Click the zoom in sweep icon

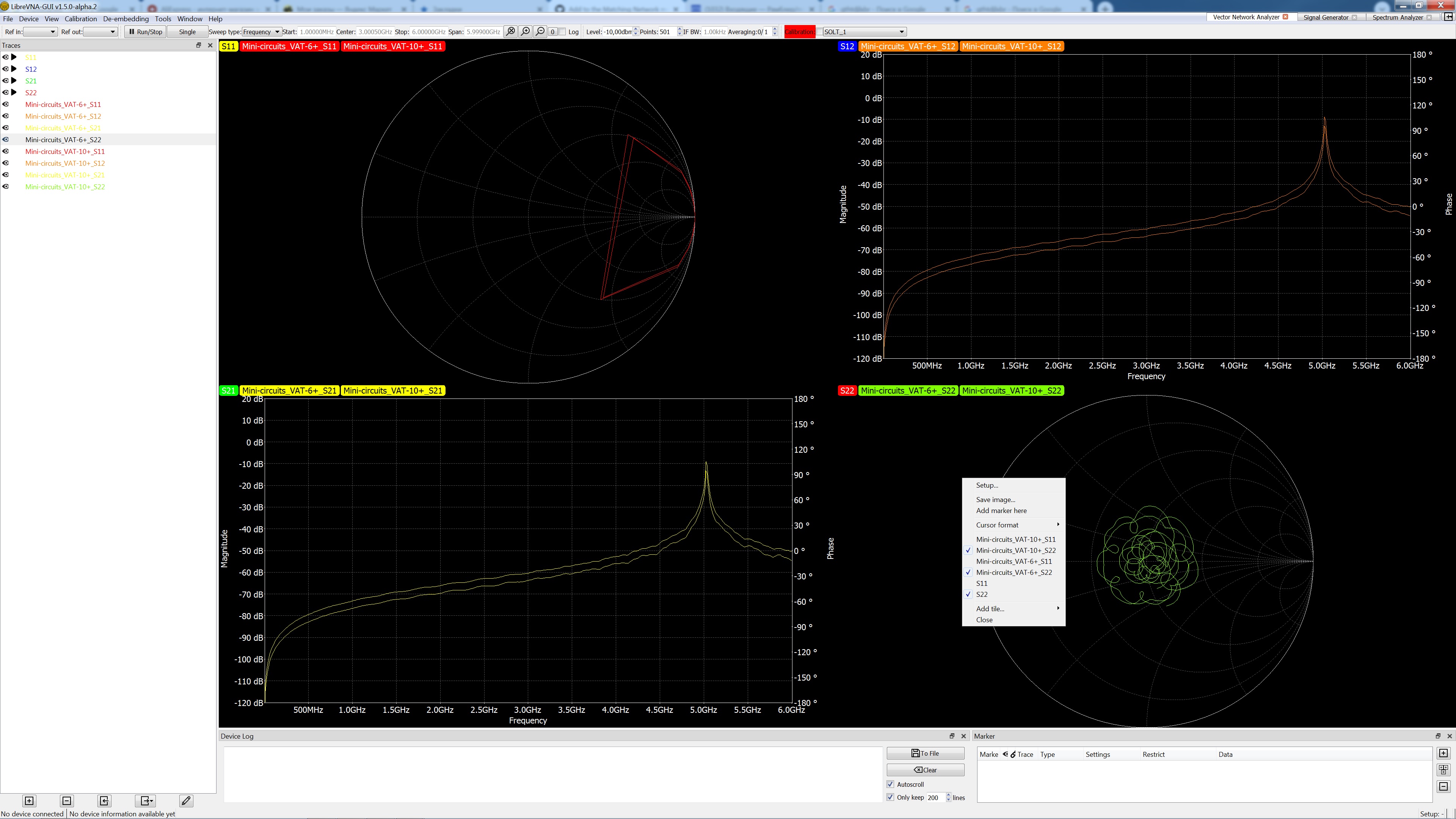[526, 31]
